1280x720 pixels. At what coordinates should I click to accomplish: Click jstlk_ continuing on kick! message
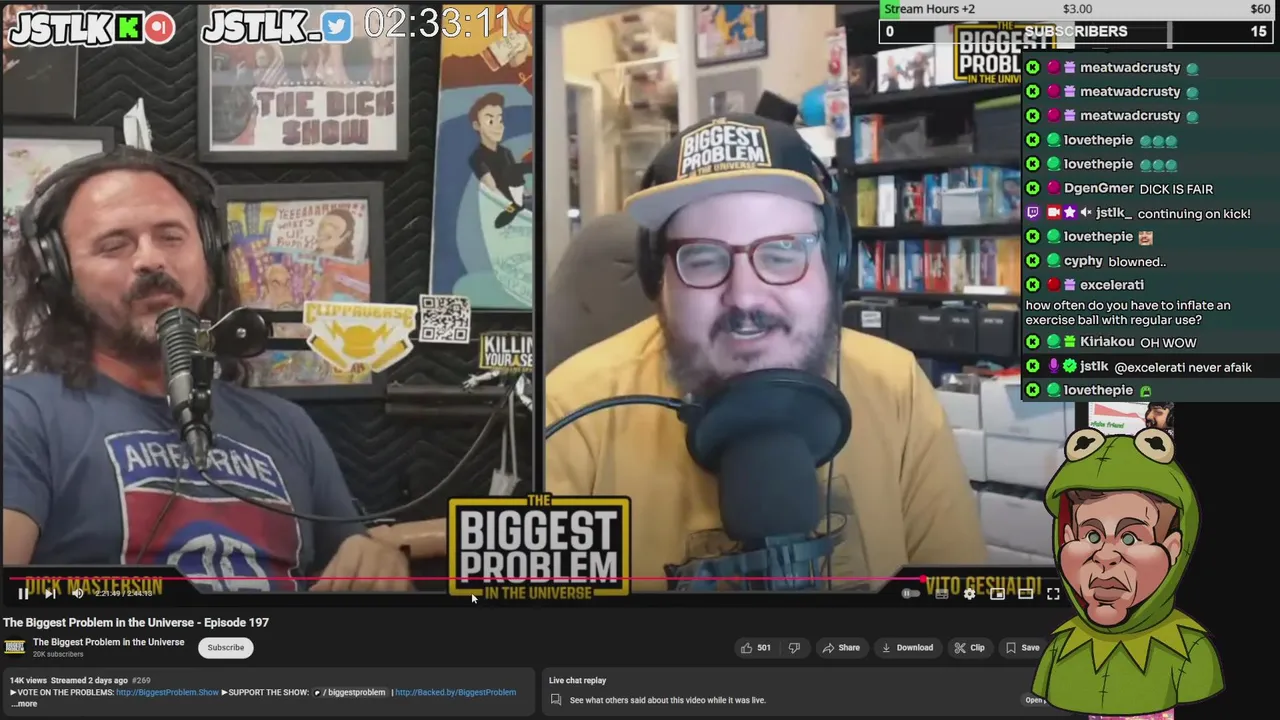click(1193, 214)
